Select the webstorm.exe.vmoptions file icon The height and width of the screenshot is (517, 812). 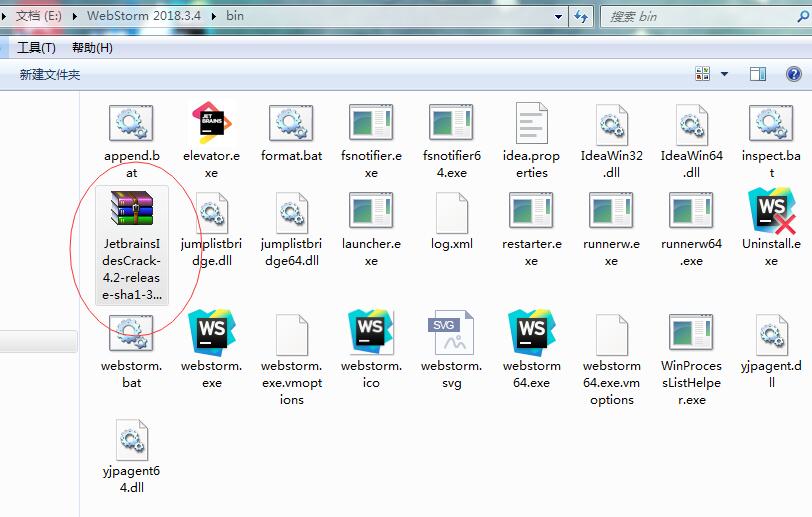point(292,334)
